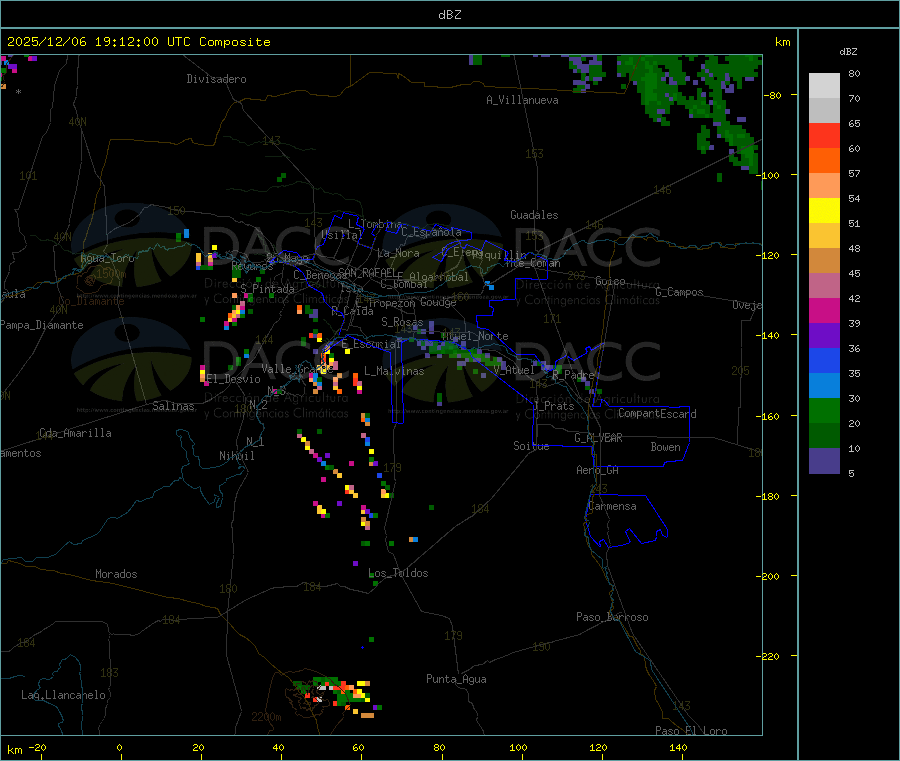Image resolution: width=900 pixels, height=761 pixels.
Task: Select the Nihuil place label
Action: pos(236,456)
